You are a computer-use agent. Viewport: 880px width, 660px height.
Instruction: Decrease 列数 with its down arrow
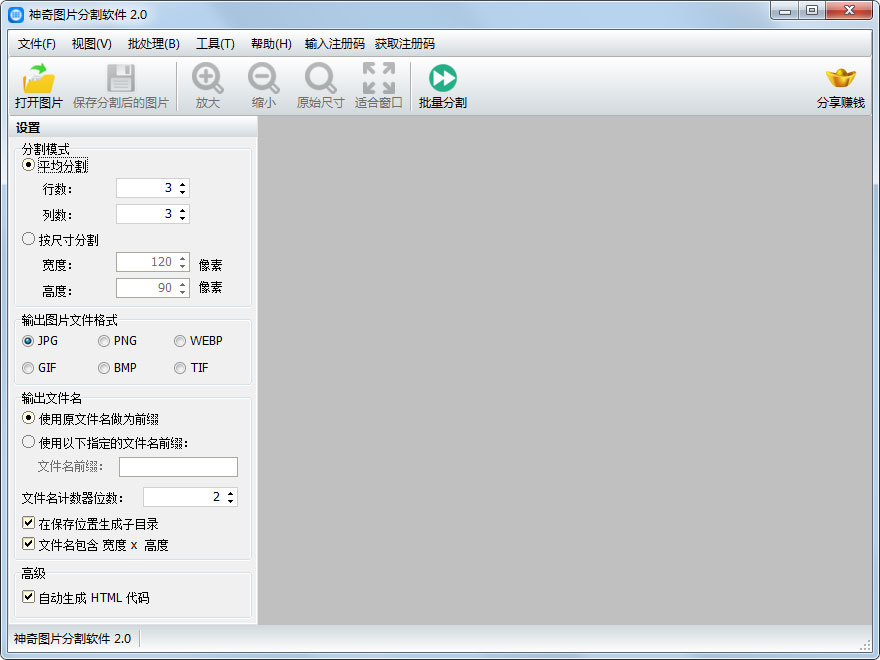pyautogui.click(x=180, y=218)
